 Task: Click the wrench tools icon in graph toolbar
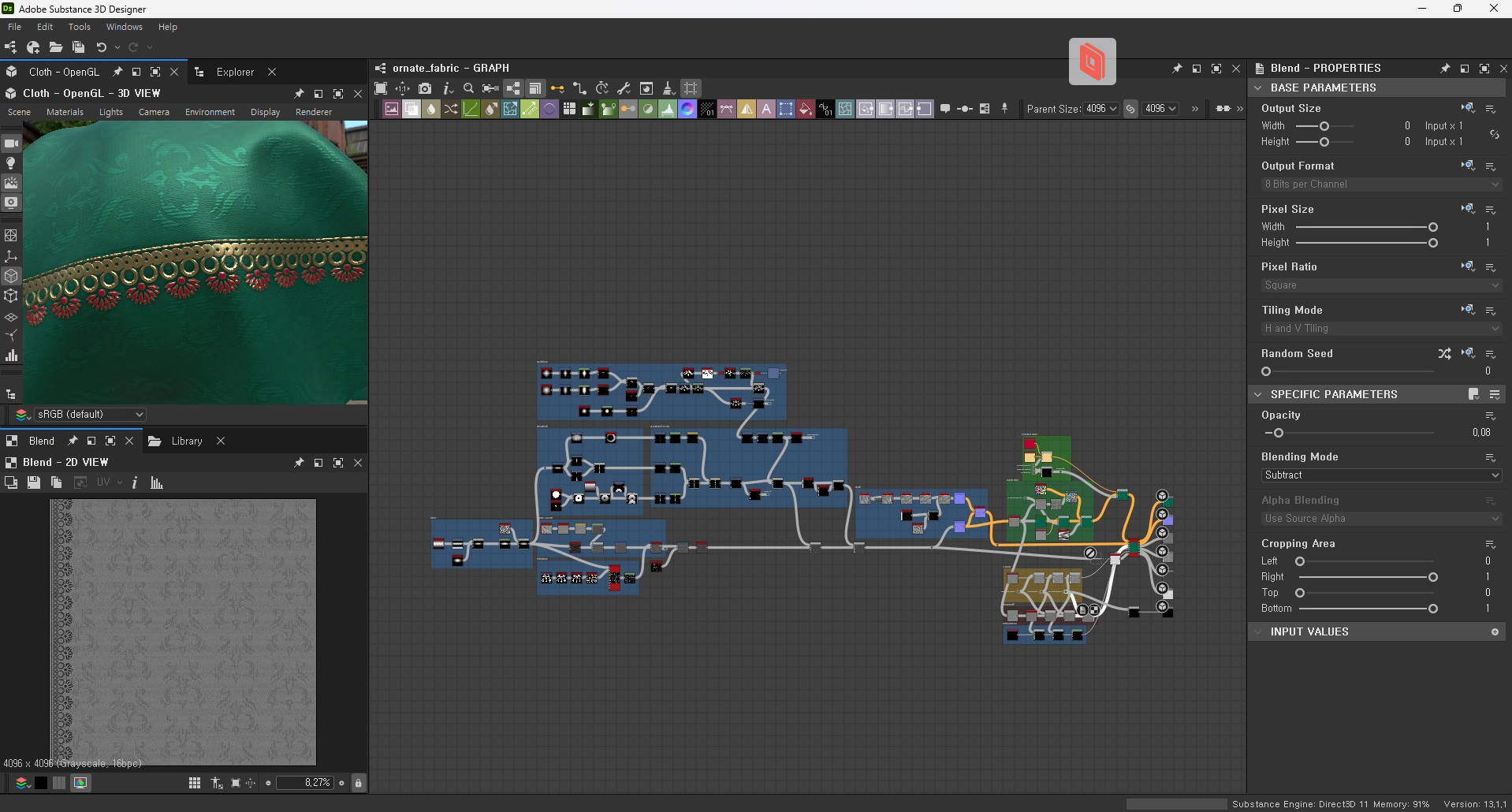(624, 88)
